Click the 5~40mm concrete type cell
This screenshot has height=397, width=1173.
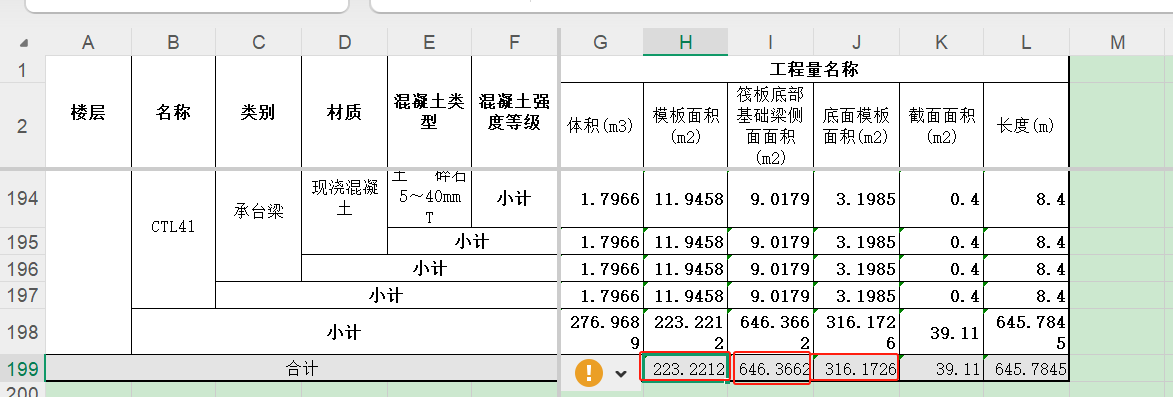pyautogui.click(x=429, y=199)
